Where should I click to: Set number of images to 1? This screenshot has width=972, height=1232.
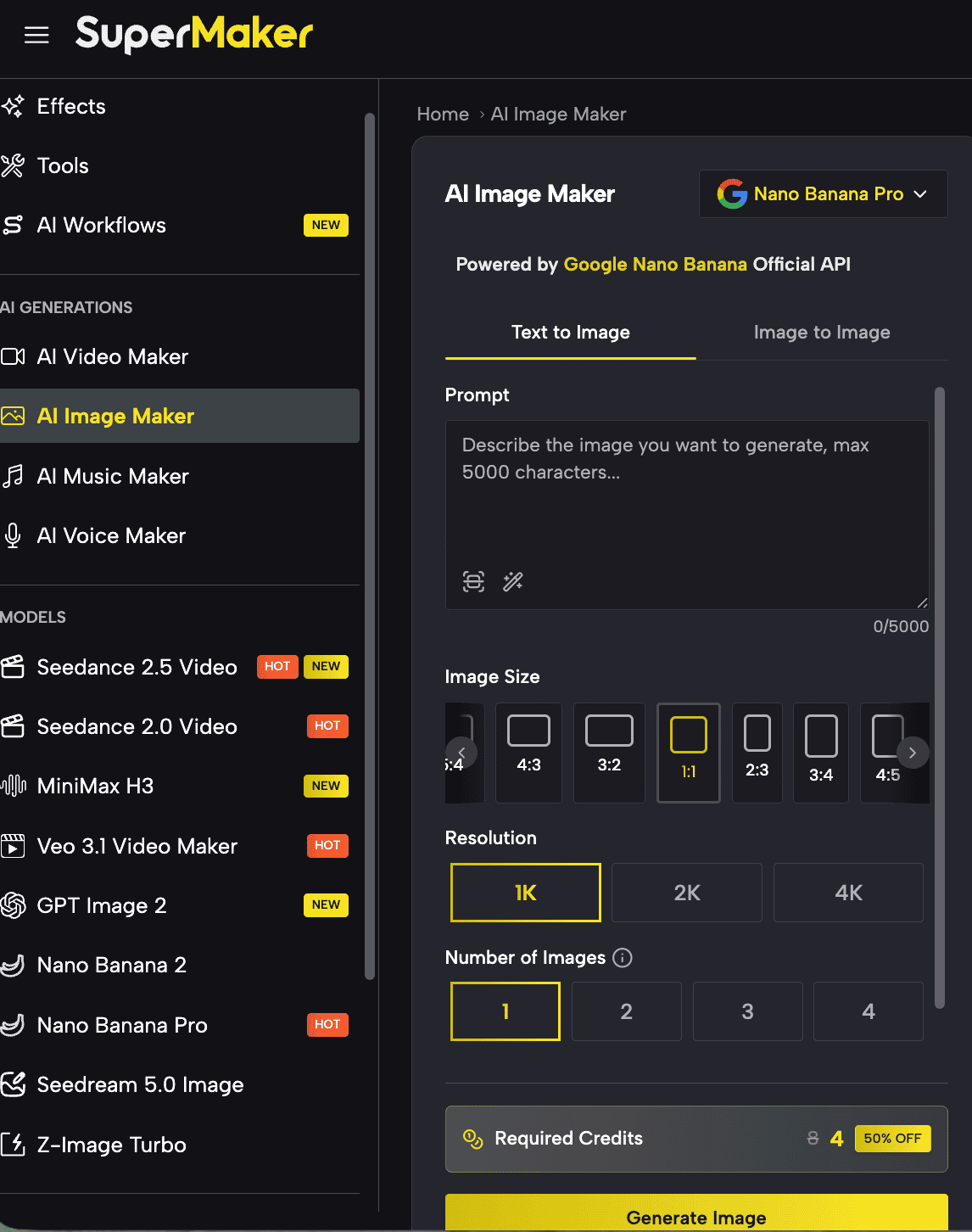[506, 1011]
